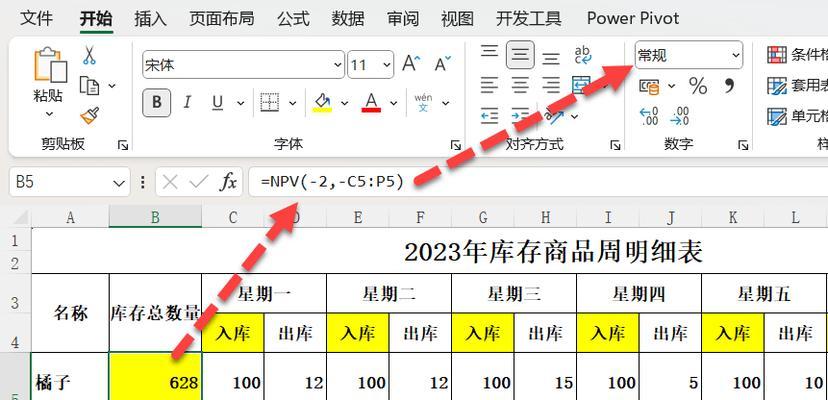Click the Copy icon

(x=89, y=85)
